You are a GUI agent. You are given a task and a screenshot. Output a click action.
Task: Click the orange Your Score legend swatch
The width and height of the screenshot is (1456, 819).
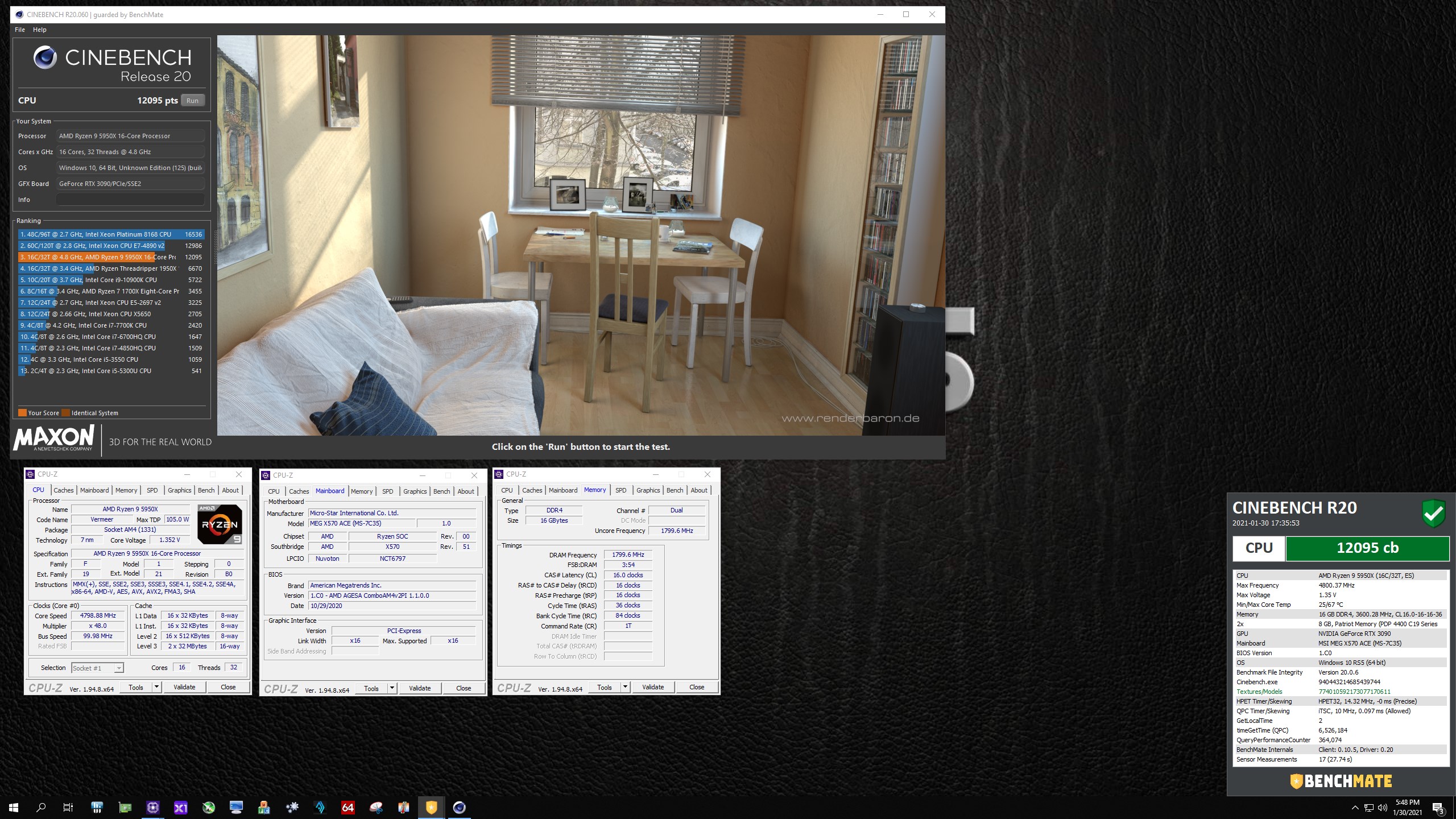(22, 413)
